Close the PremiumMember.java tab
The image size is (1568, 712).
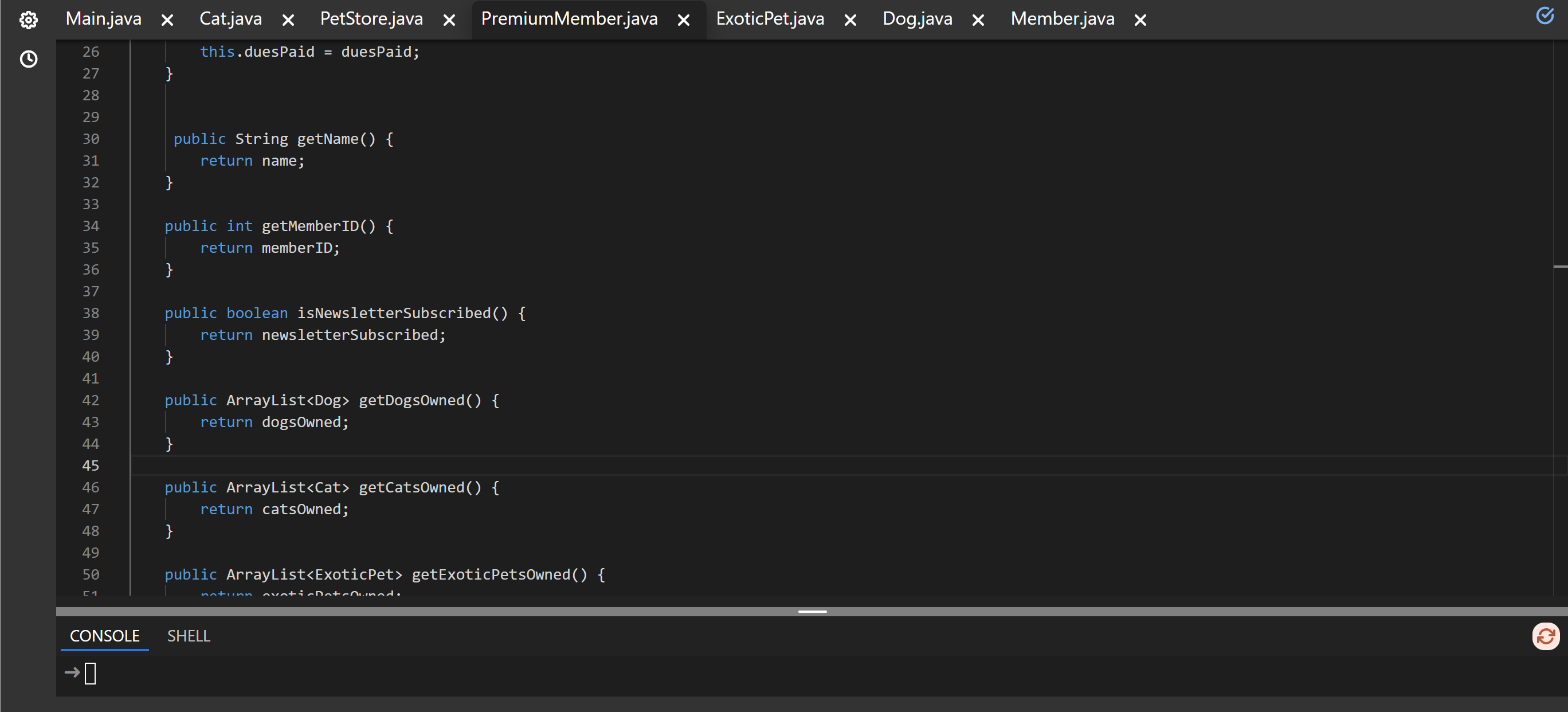point(684,20)
